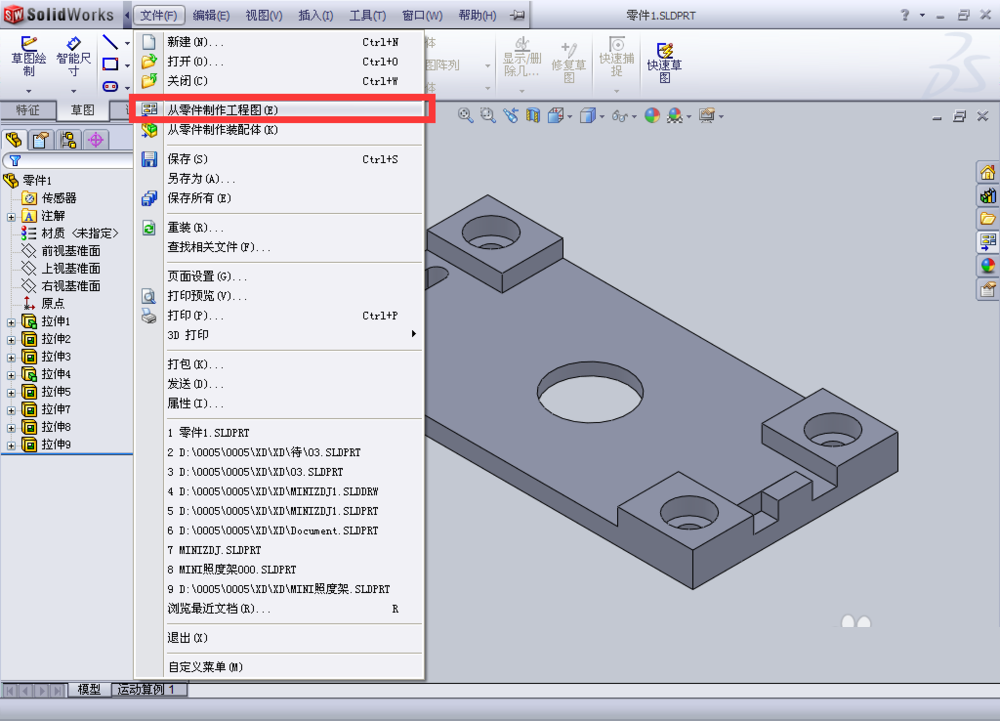Open the Custom Properties task pane
Viewport: 1000px width, 721px height.
(987, 289)
